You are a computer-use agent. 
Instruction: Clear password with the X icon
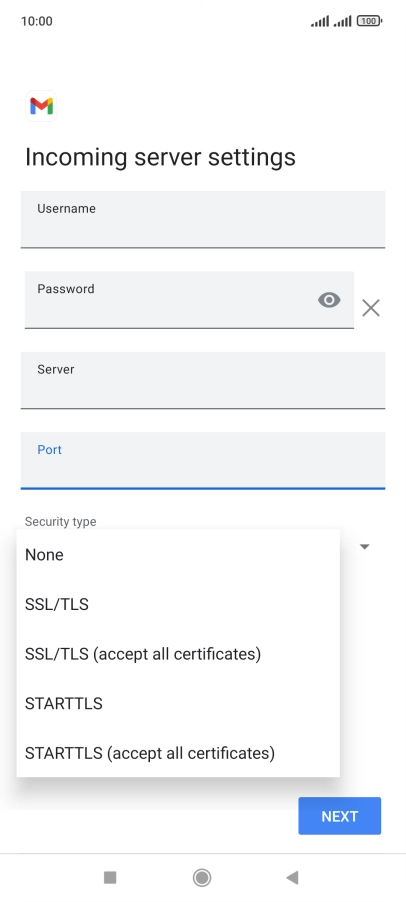click(x=371, y=308)
